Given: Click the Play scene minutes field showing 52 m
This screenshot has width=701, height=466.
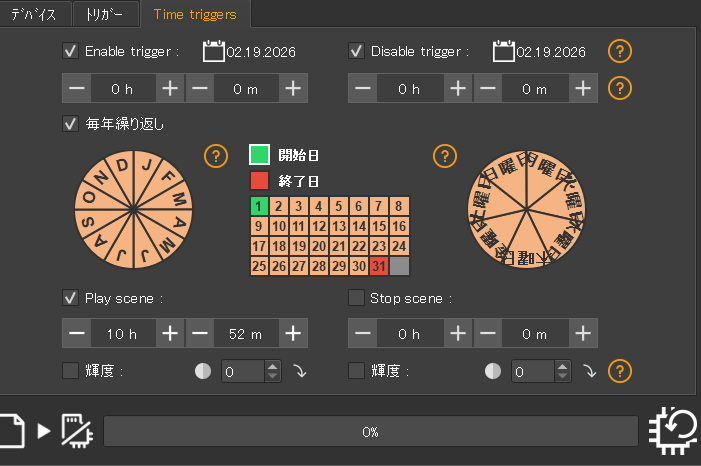Looking at the screenshot, I should tap(244, 332).
